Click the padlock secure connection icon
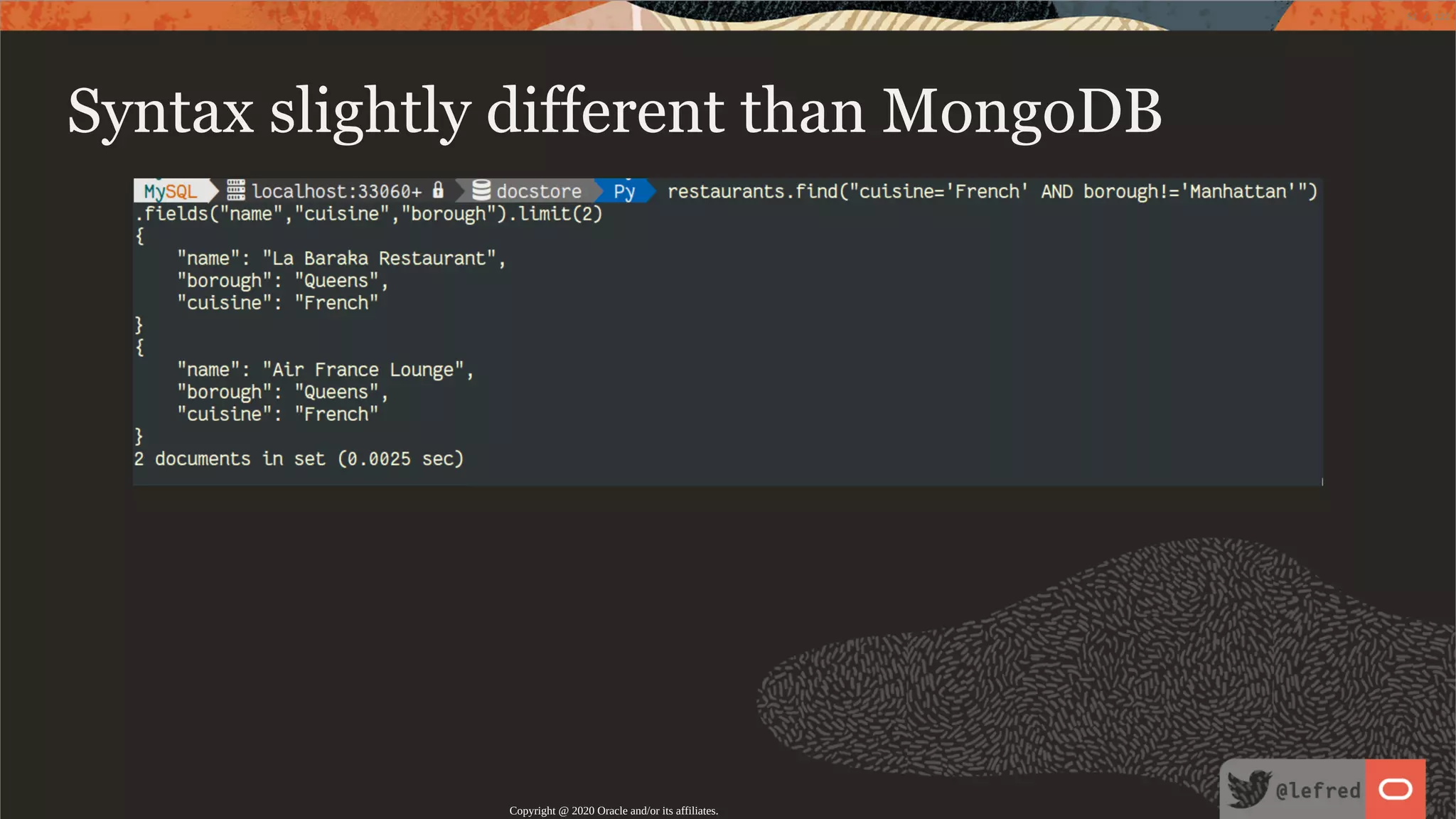The width and height of the screenshot is (1456, 819). click(439, 190)
